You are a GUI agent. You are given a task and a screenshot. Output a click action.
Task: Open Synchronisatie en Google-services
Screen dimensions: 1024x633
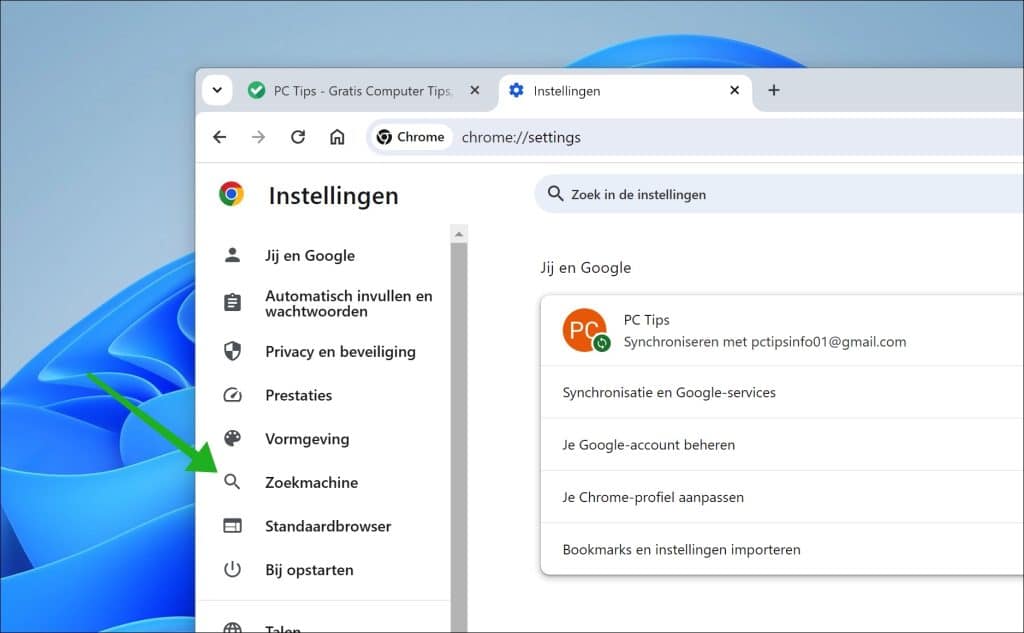tap(782, 392)
